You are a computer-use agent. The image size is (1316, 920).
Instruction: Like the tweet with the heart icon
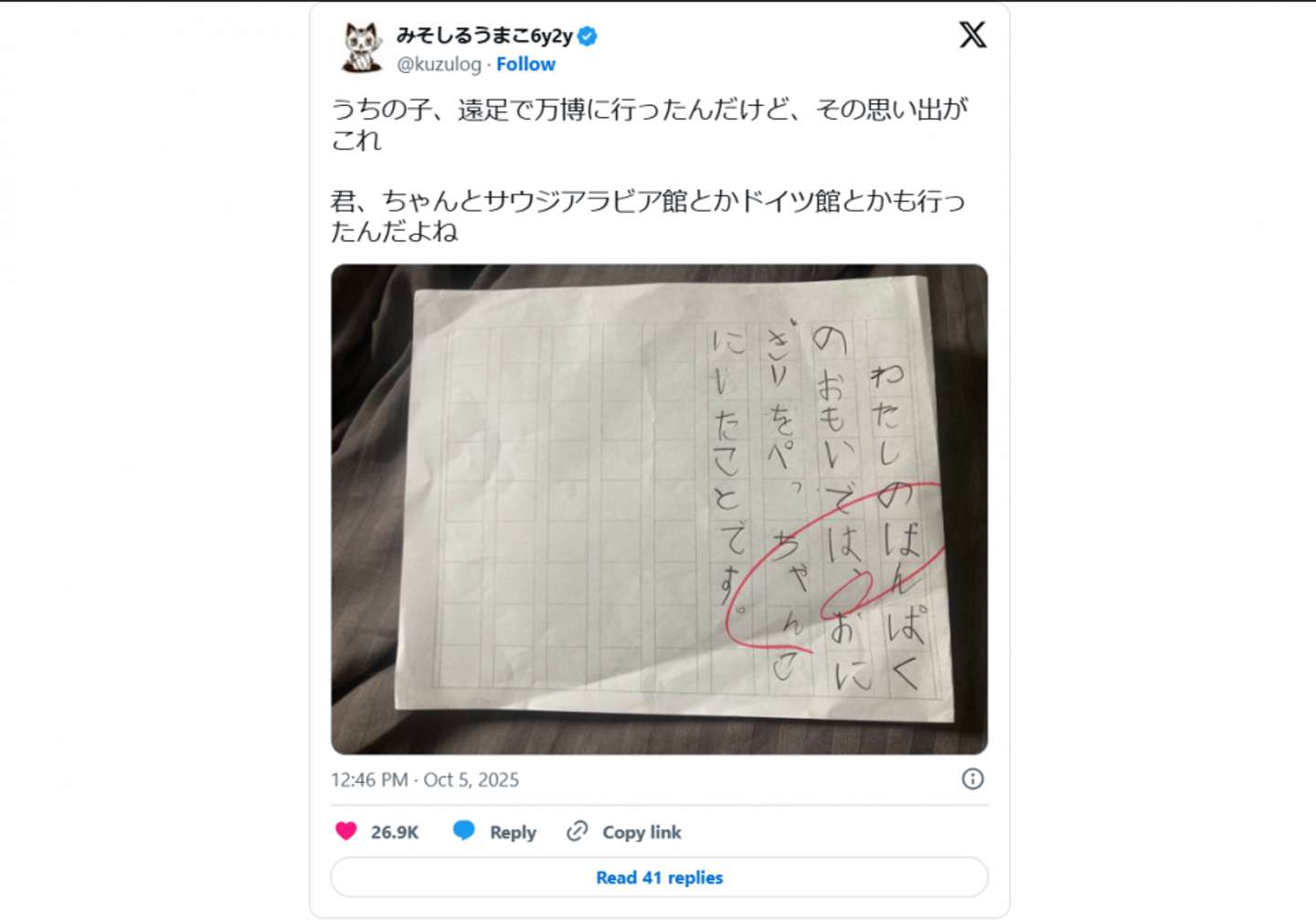[345, 830]
